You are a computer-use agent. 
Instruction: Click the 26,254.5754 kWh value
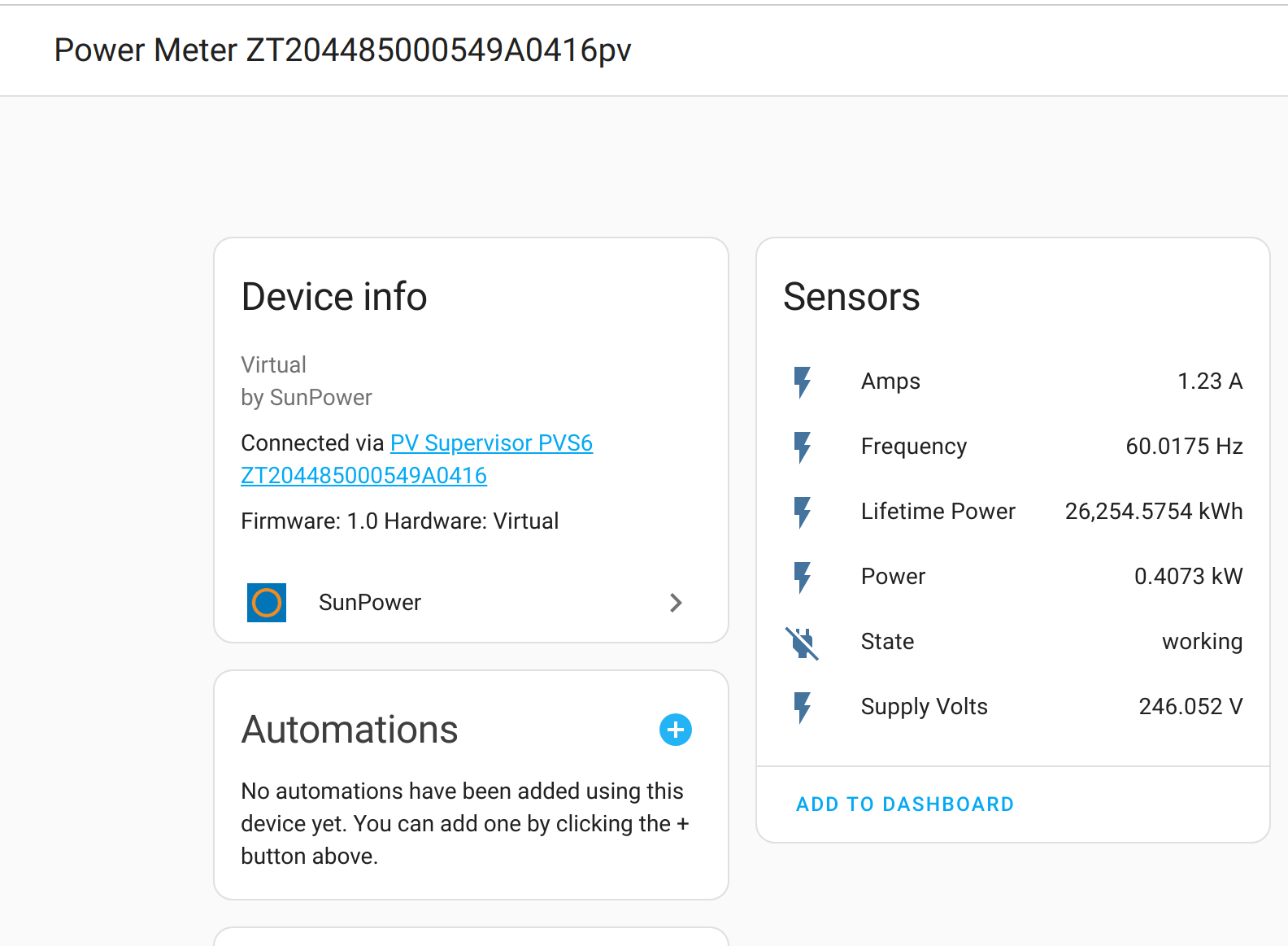tap(1154, 512)
